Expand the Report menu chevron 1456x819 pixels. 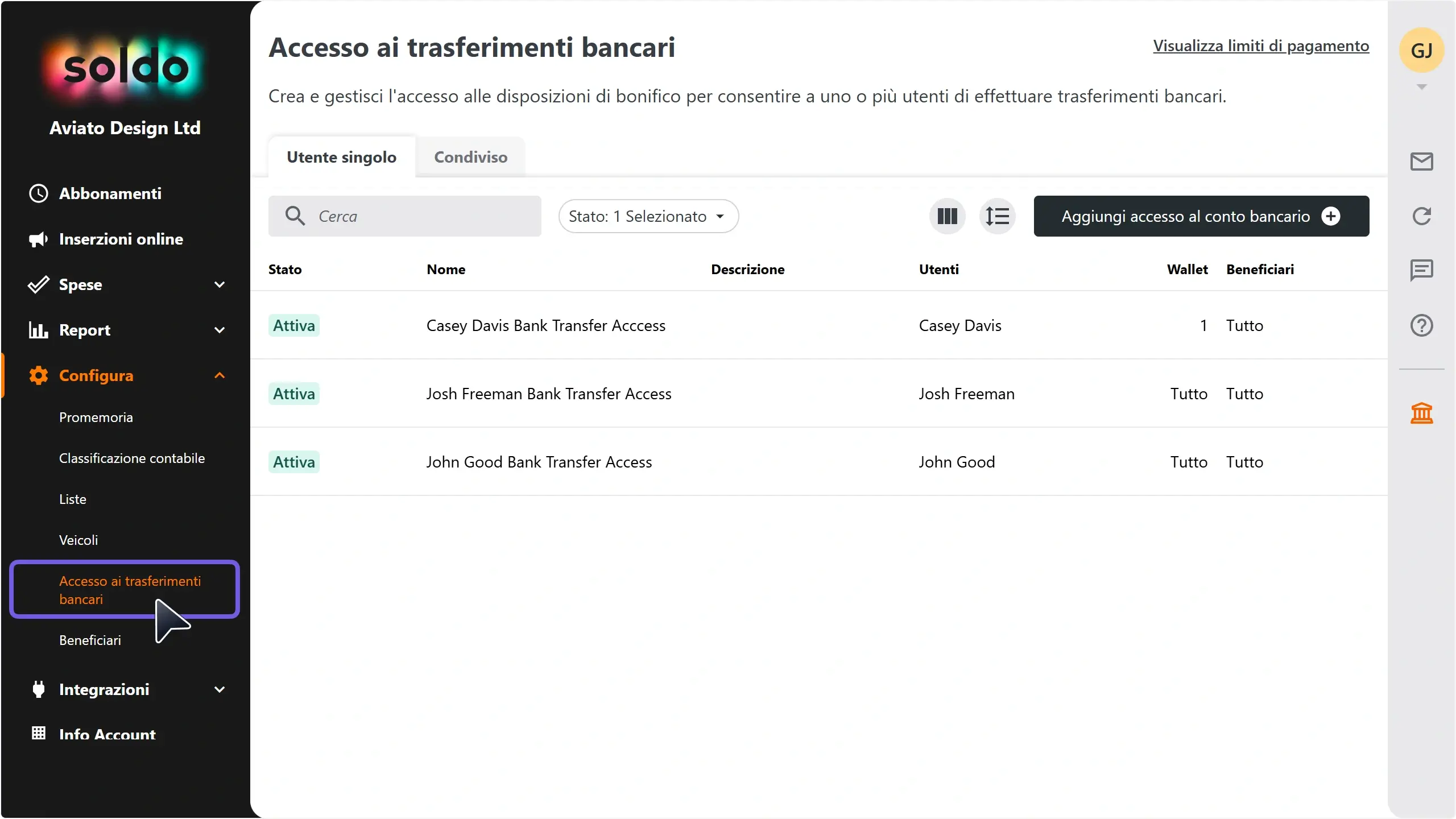coord(220,330)
